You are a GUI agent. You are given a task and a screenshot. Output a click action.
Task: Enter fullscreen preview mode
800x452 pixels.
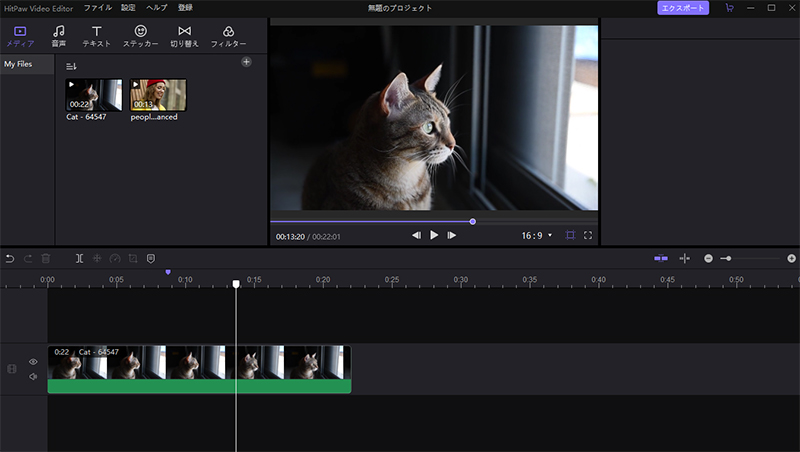click(588, 235)
